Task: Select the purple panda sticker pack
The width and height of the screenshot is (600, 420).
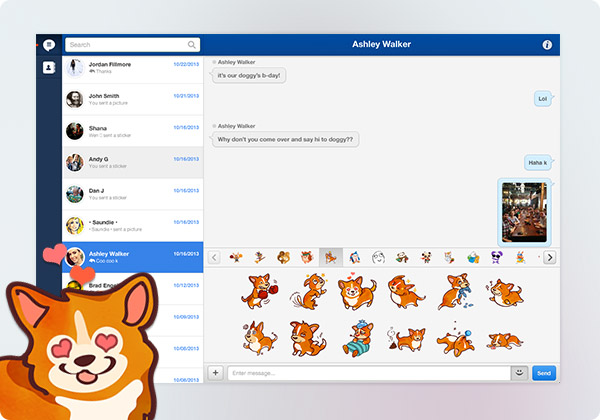Action: coord(496,257)
